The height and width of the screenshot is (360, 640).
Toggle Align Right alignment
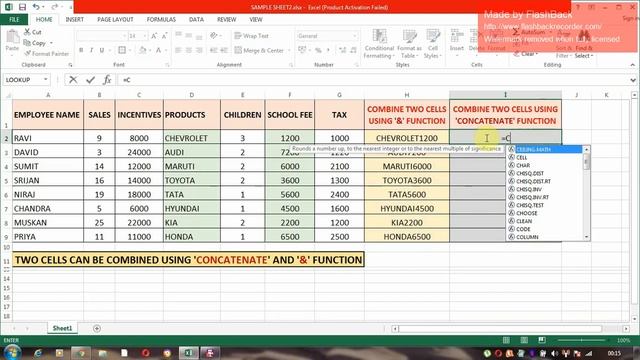[199, 50]
